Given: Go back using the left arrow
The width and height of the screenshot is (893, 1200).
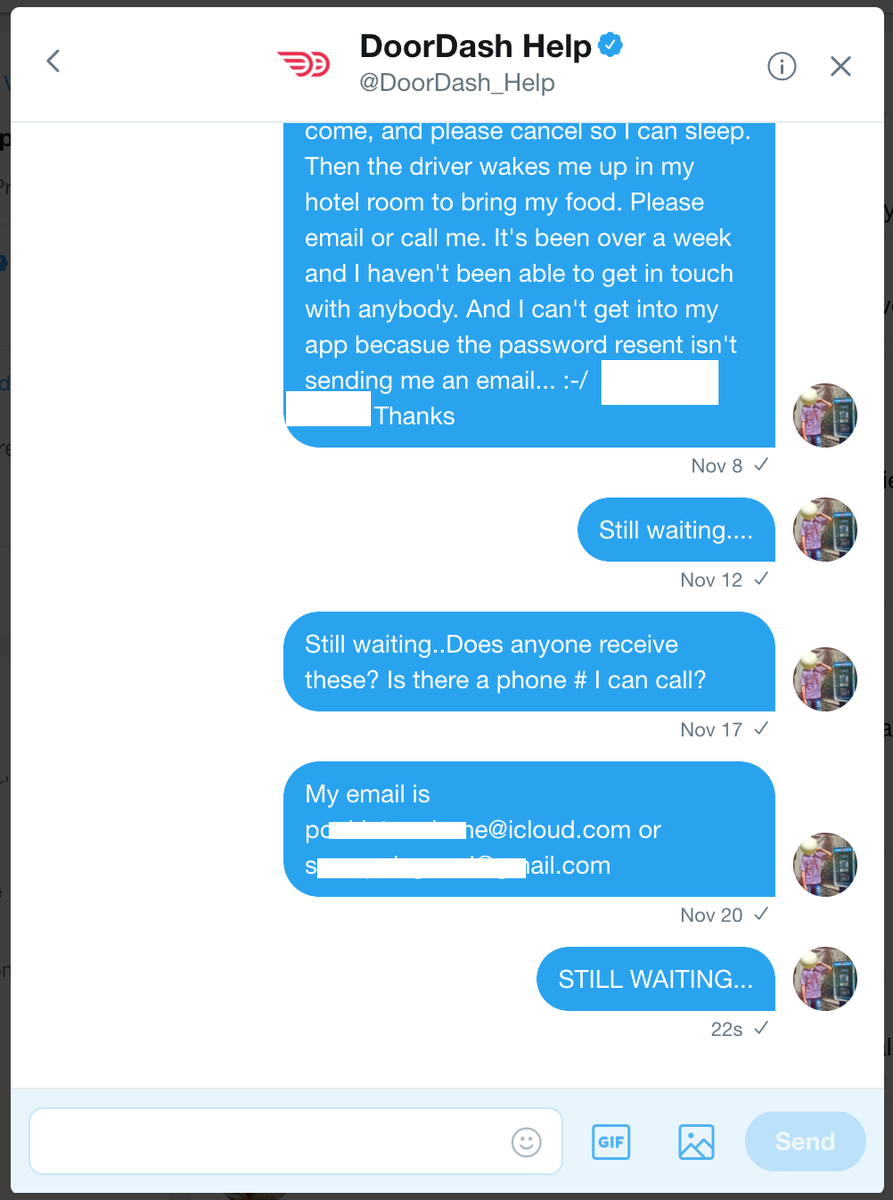Looking at the screenshot, I should coord(54,62).
